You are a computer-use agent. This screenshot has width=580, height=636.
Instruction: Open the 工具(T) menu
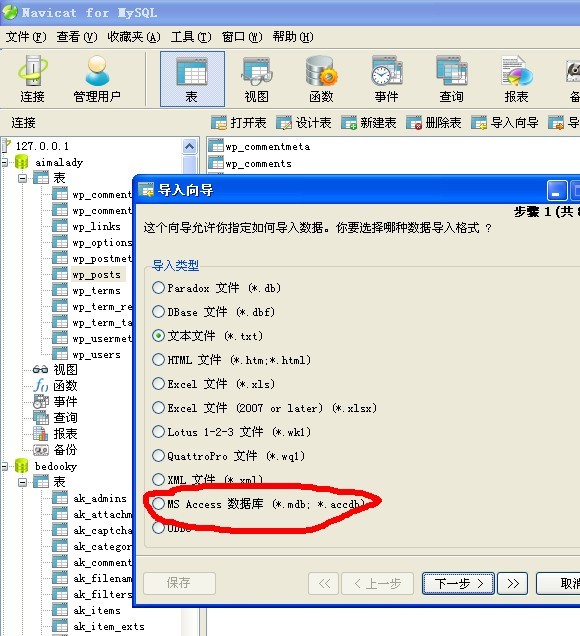coord(191,37)
